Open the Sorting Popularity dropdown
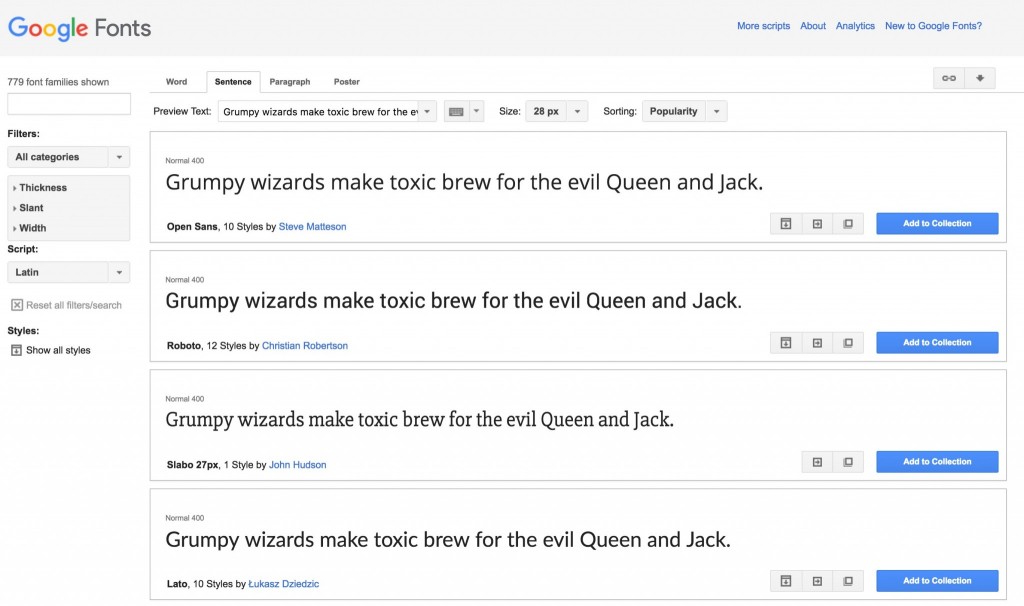The image size is (1024, 606). click(684, 112)
